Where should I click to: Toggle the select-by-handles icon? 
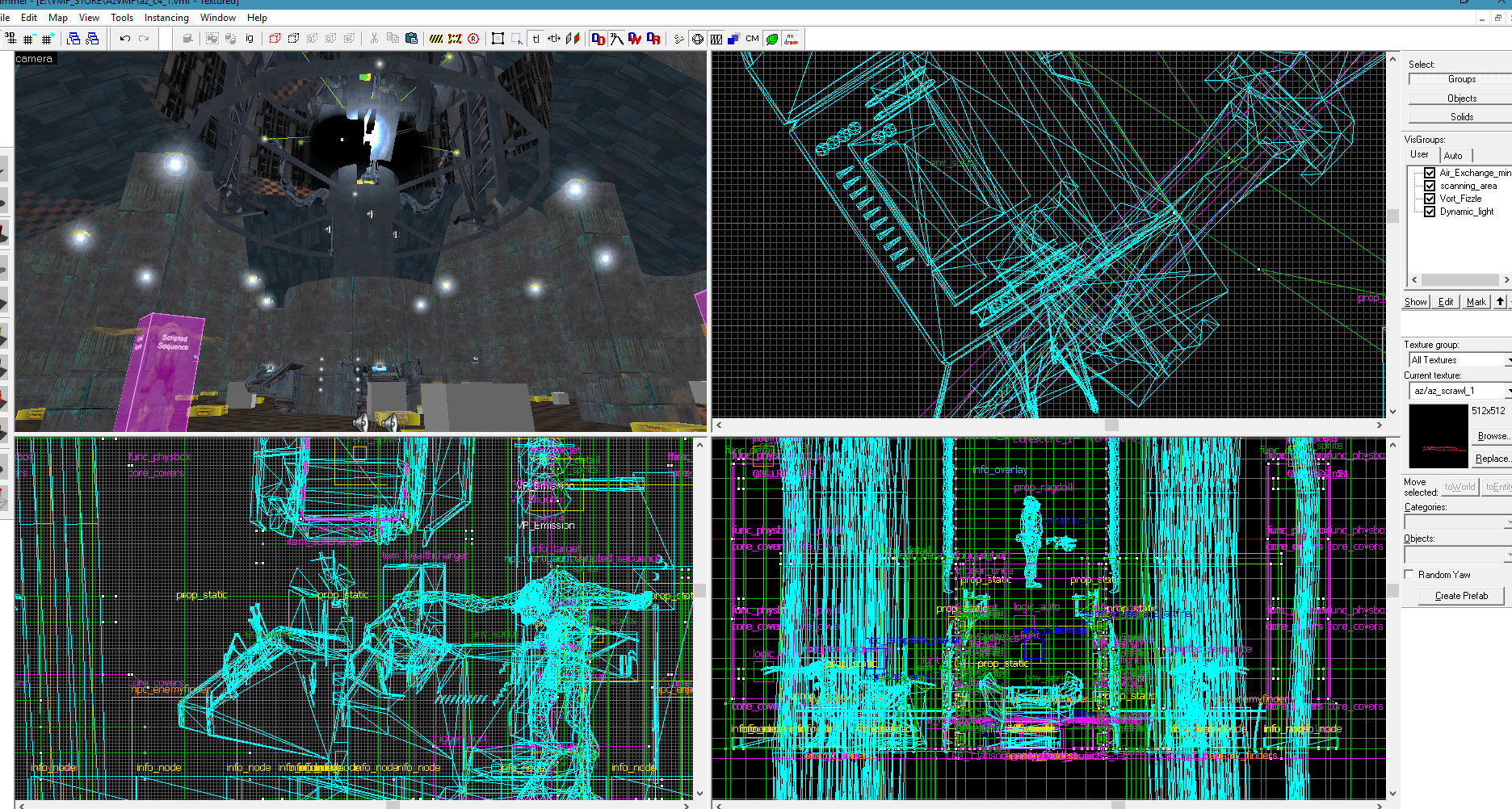point(498,38)
